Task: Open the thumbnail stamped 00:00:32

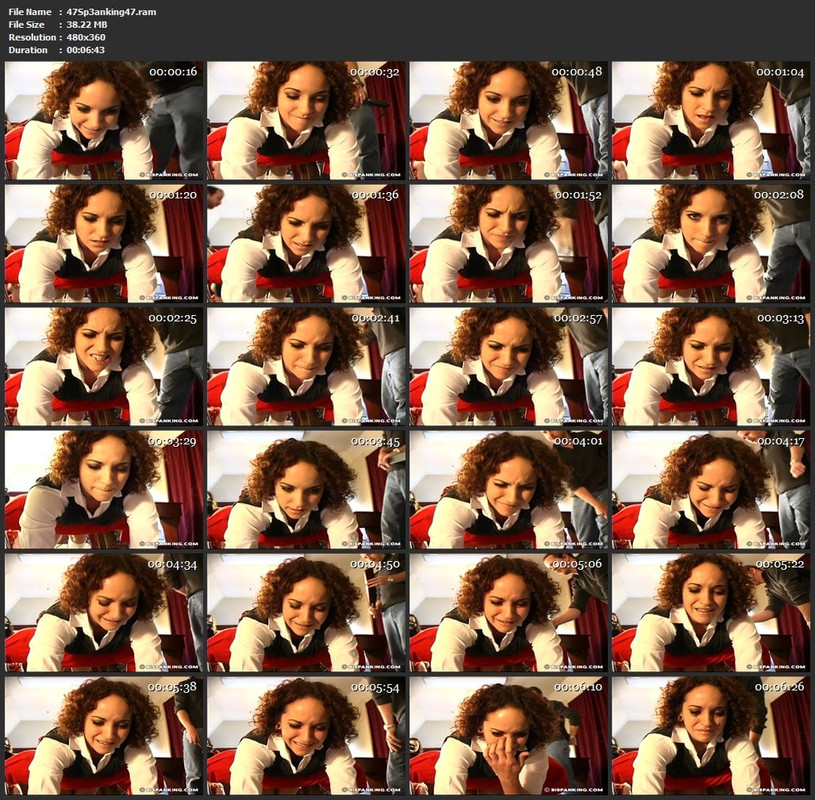Action: click(x=306, y=121)
